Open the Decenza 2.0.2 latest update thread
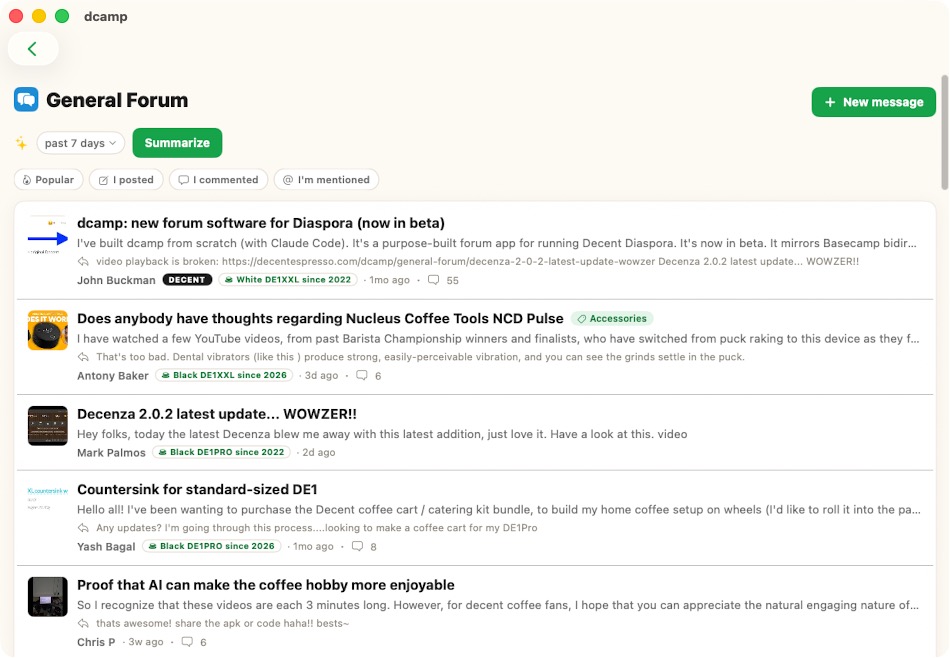This screenshot has height=658, width=950. [x=217, y=414]
